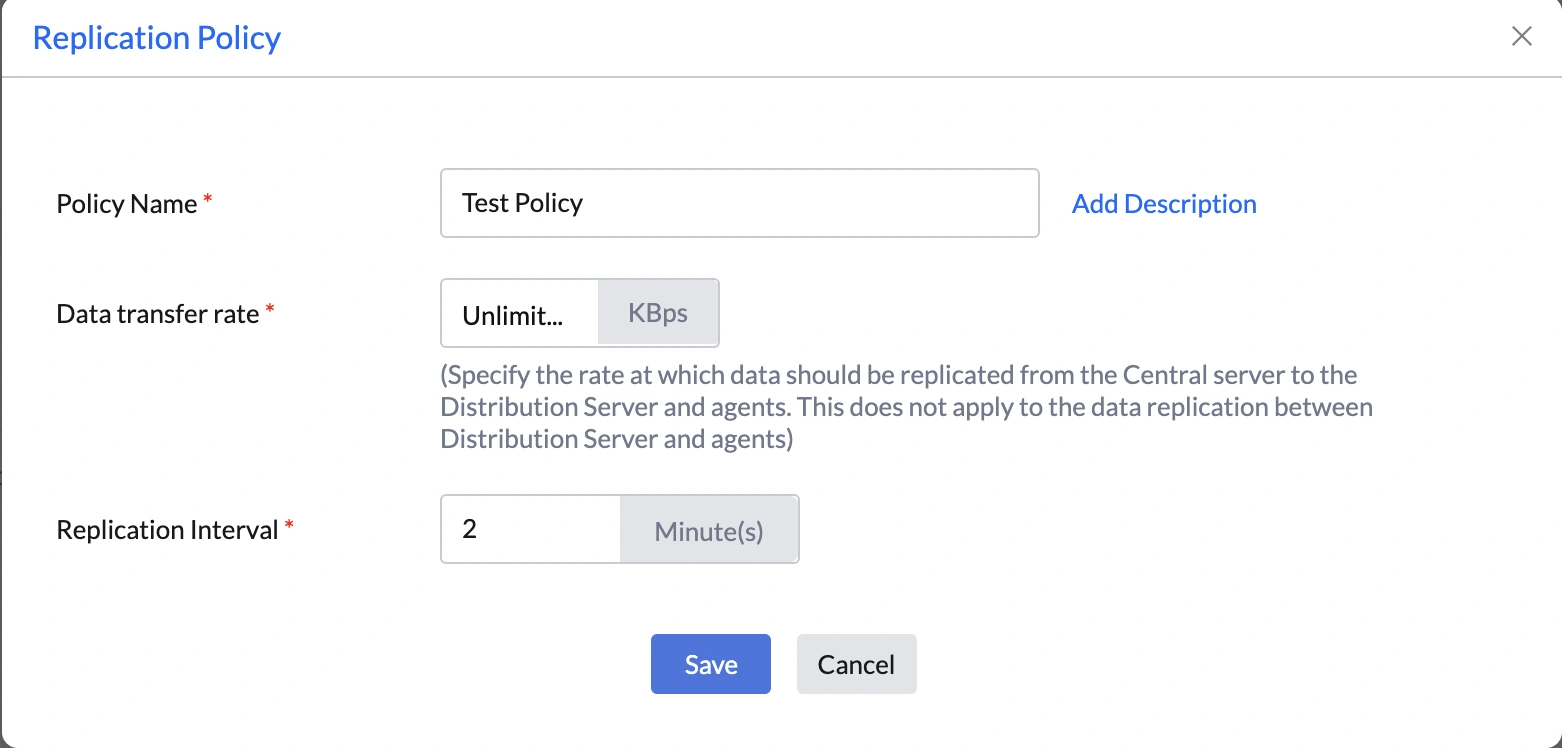Cancel the policy creation
The width and height of the screenshot is (1562, 748).
(x=856, y=663)
